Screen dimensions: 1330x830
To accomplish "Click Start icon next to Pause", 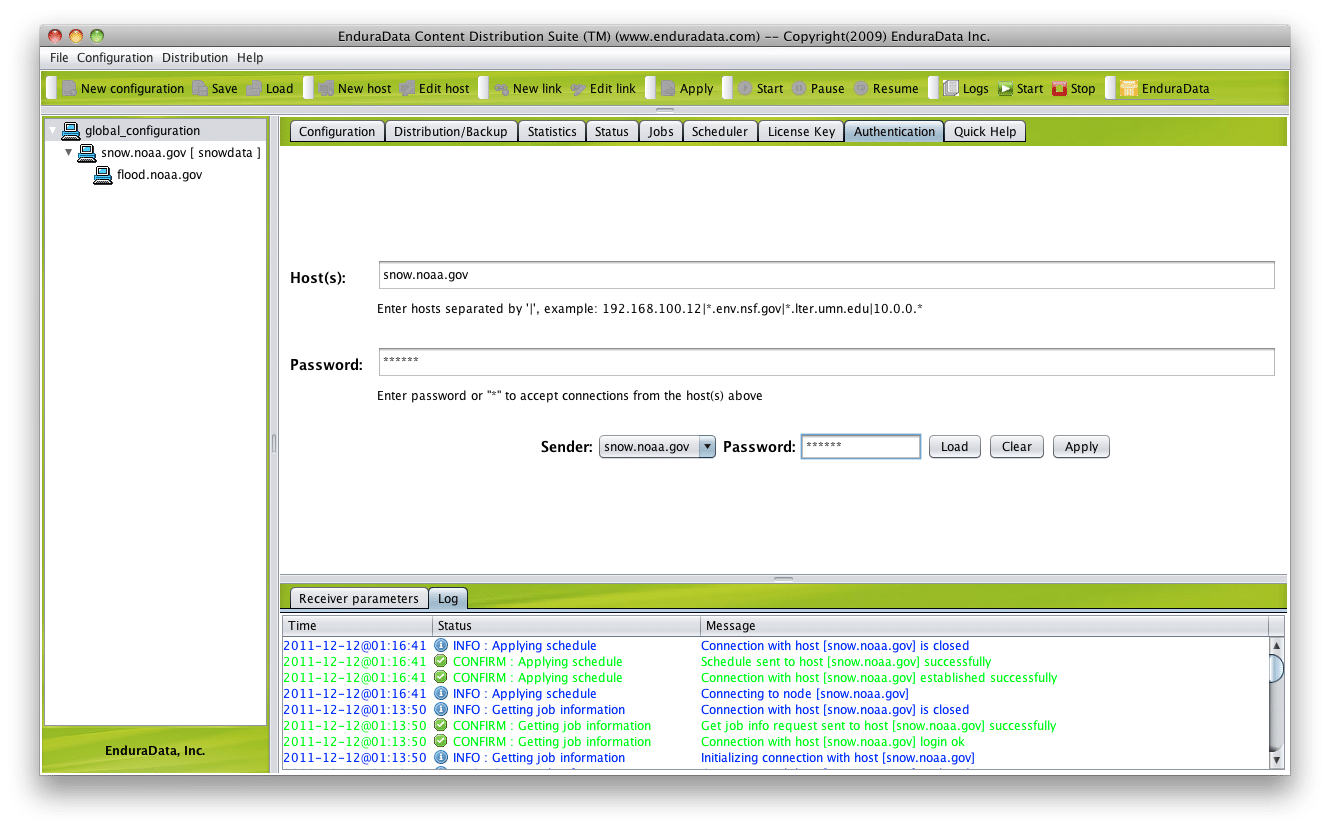I will tap(745, 88).
